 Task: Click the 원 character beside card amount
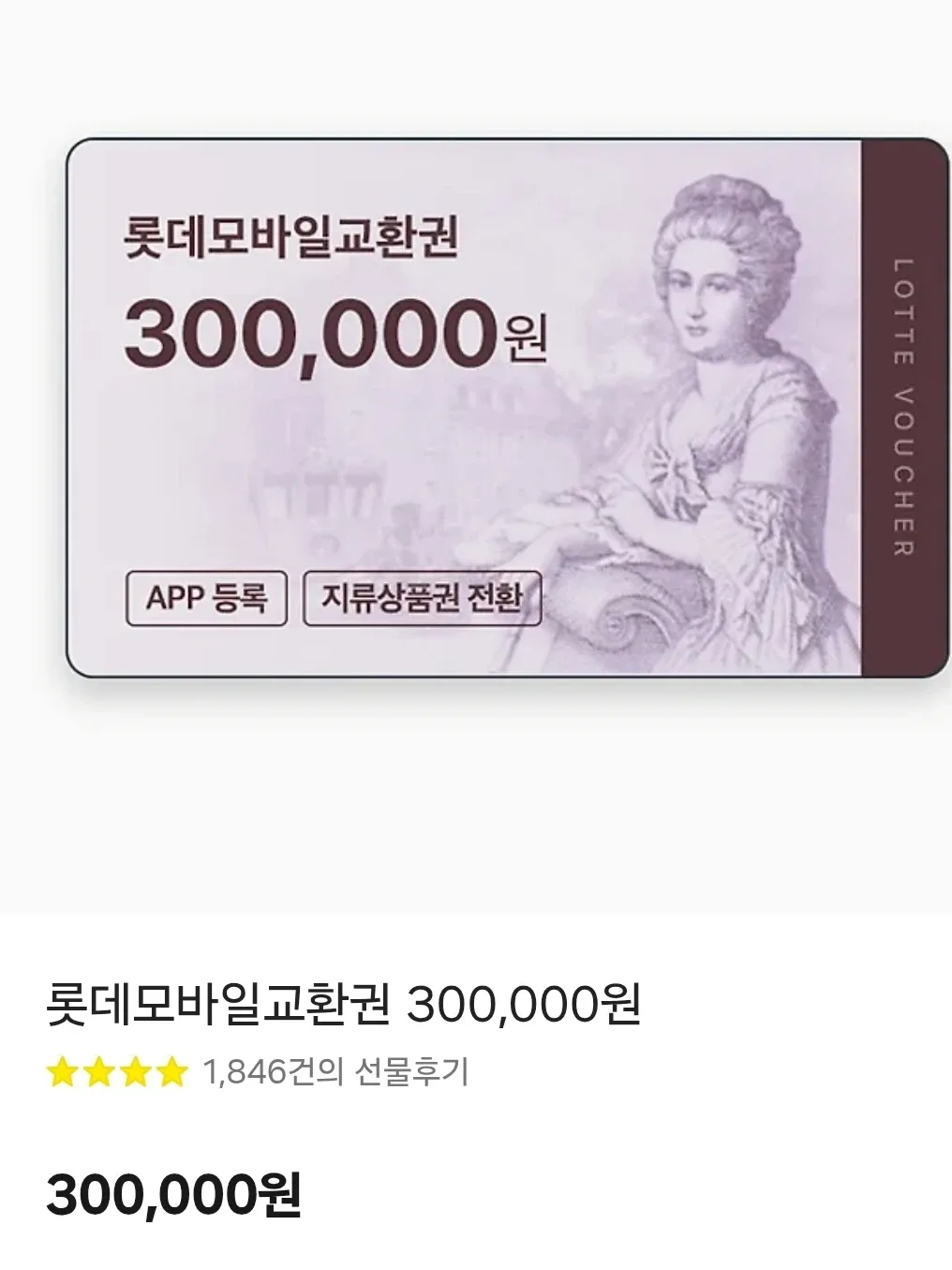[525, 339]
